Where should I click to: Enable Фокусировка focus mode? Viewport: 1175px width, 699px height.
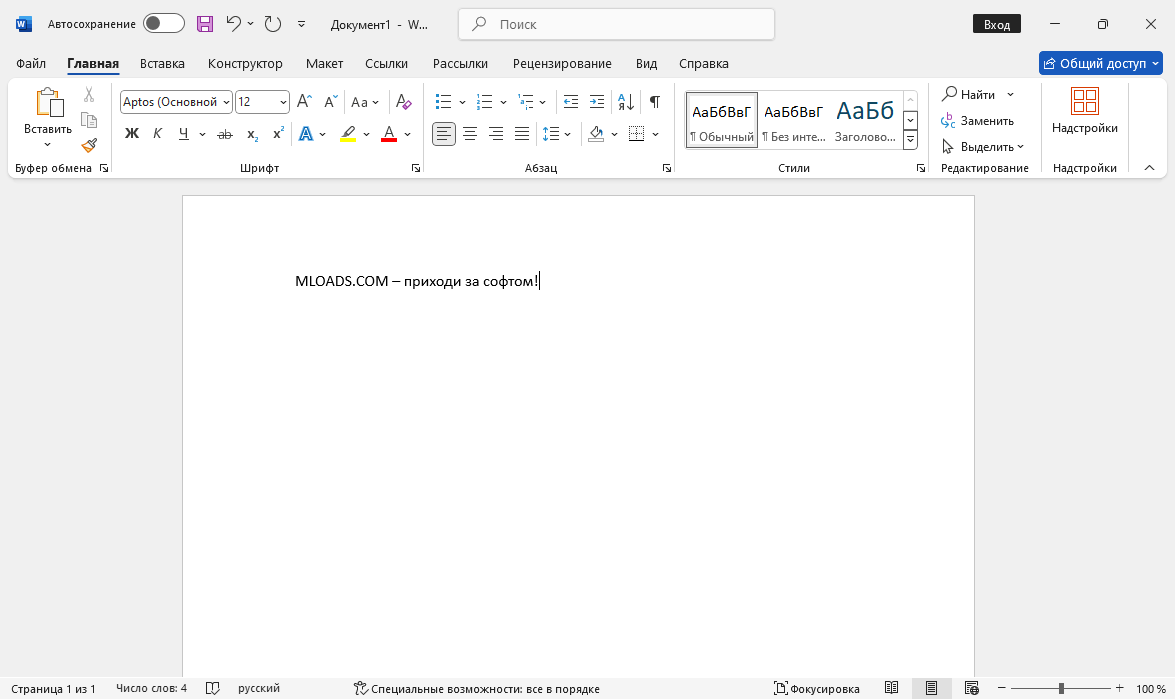tap(817, 688)
